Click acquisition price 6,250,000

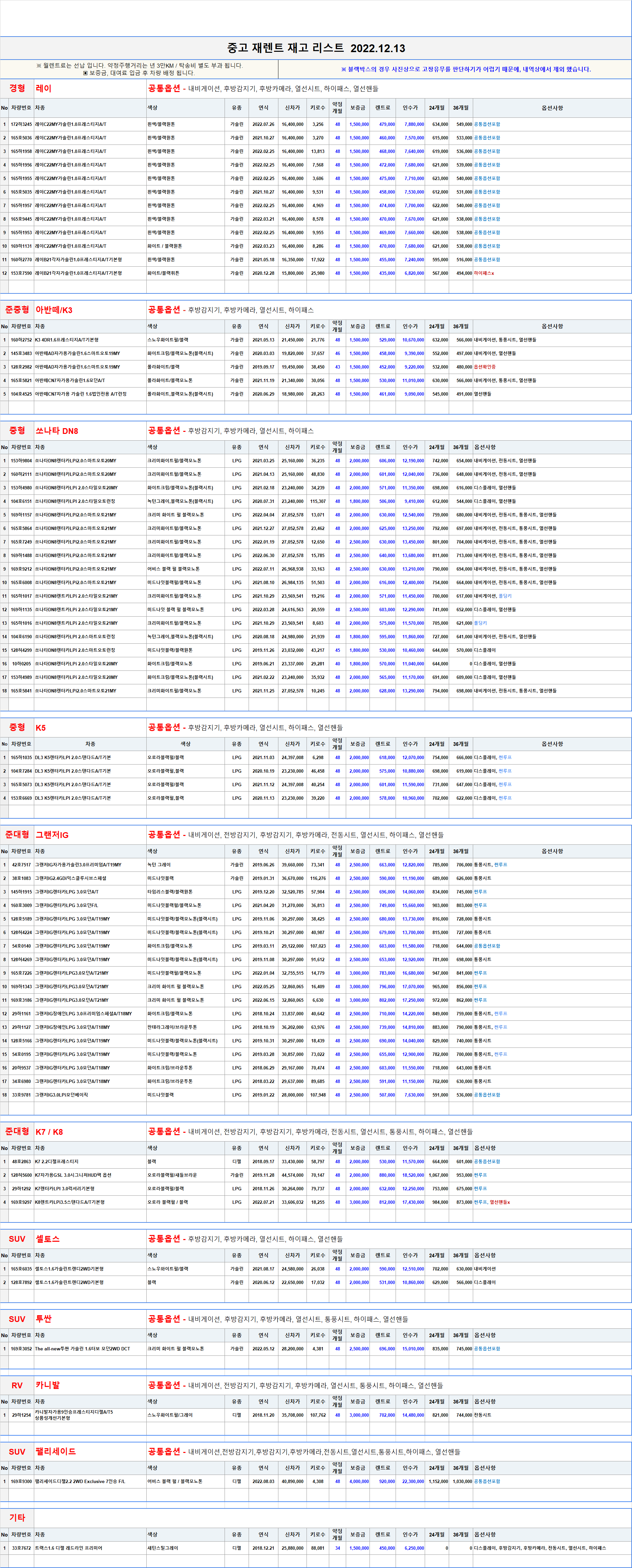(414, 1547)
